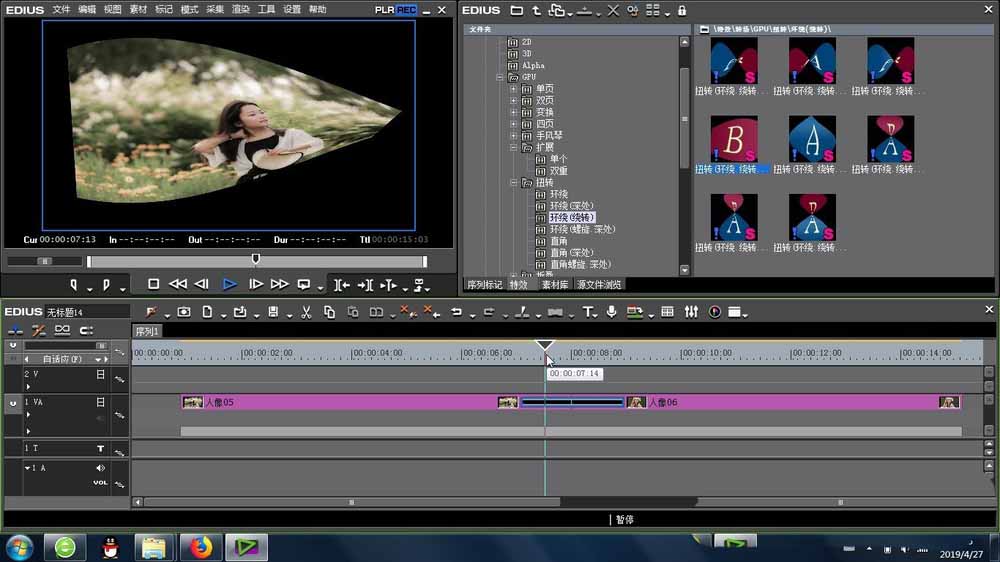Click the jump to next edit point icon
Viewport: 1000px width, 562px height.
point(365,285)
